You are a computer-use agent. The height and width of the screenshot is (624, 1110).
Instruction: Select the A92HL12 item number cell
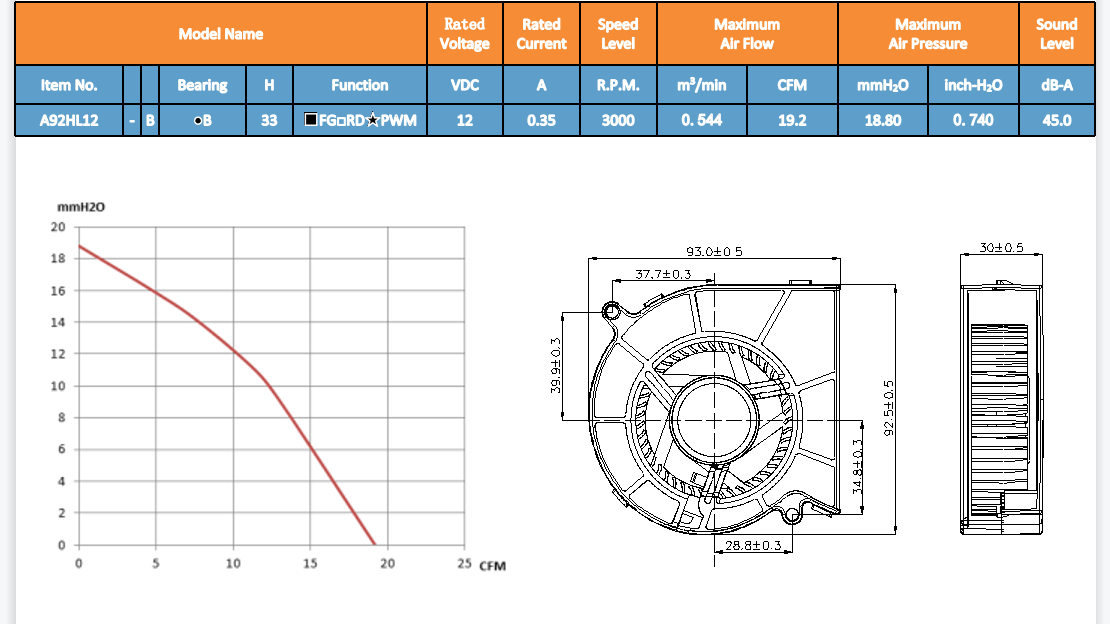[x=68, y=121]
